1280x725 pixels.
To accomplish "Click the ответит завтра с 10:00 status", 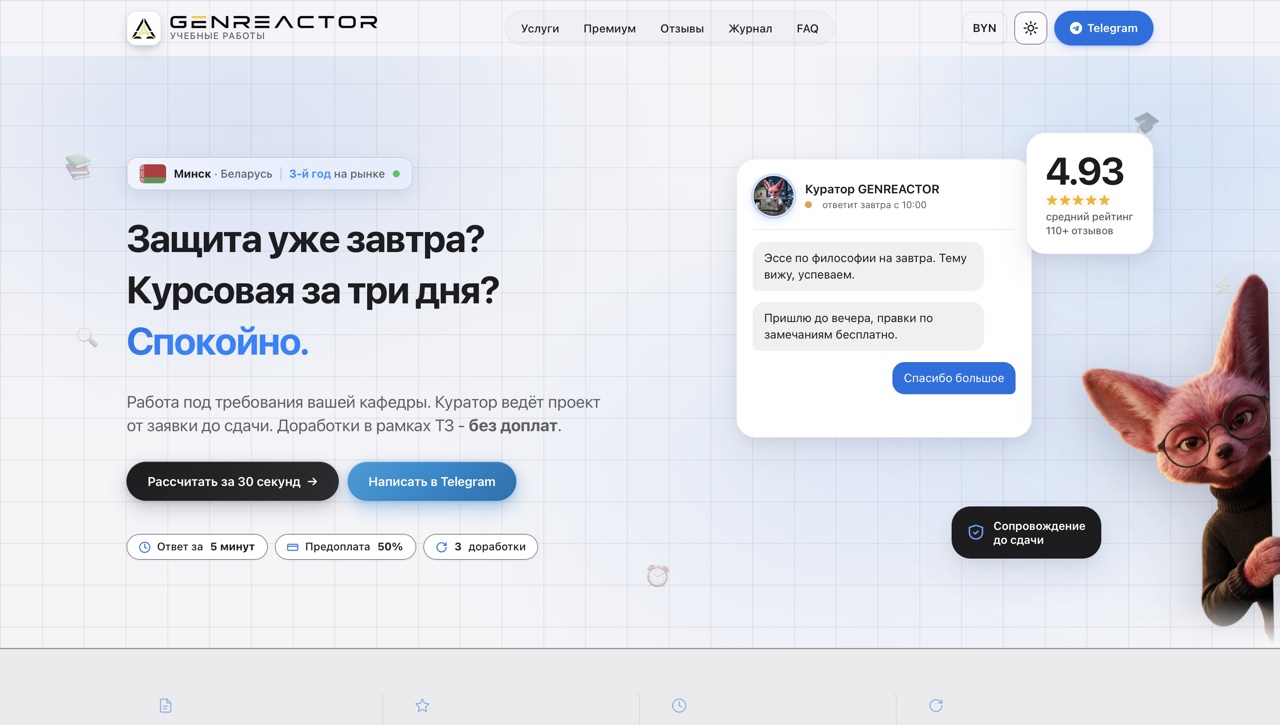I will [x=874, y=205].
